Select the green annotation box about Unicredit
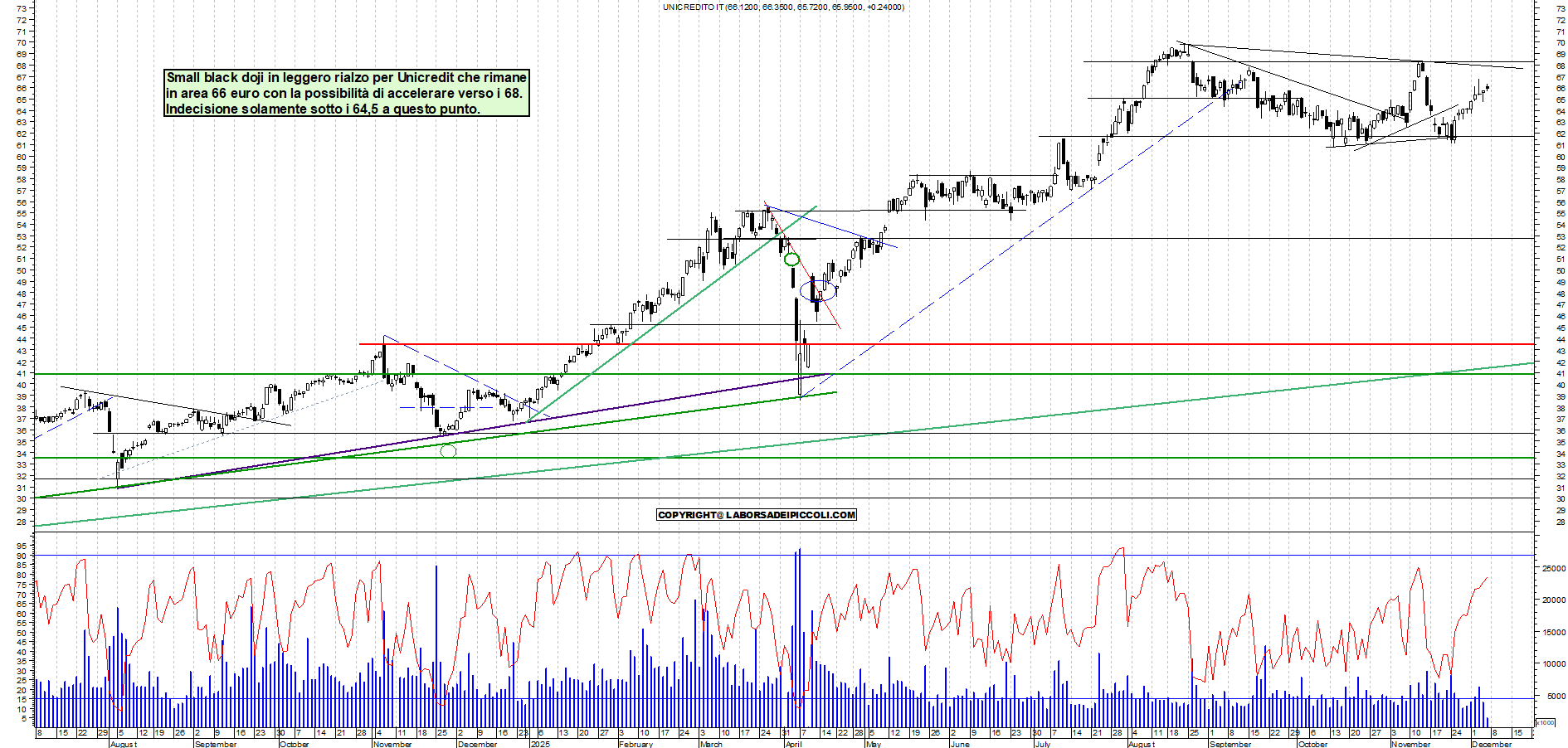The image size is (1568, 748). [x=347, y=93]
